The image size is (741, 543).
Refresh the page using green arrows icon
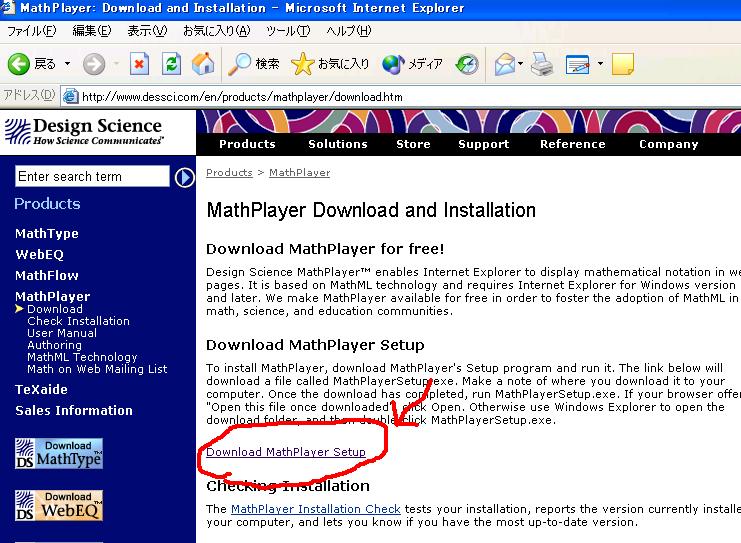click(171, 64)
